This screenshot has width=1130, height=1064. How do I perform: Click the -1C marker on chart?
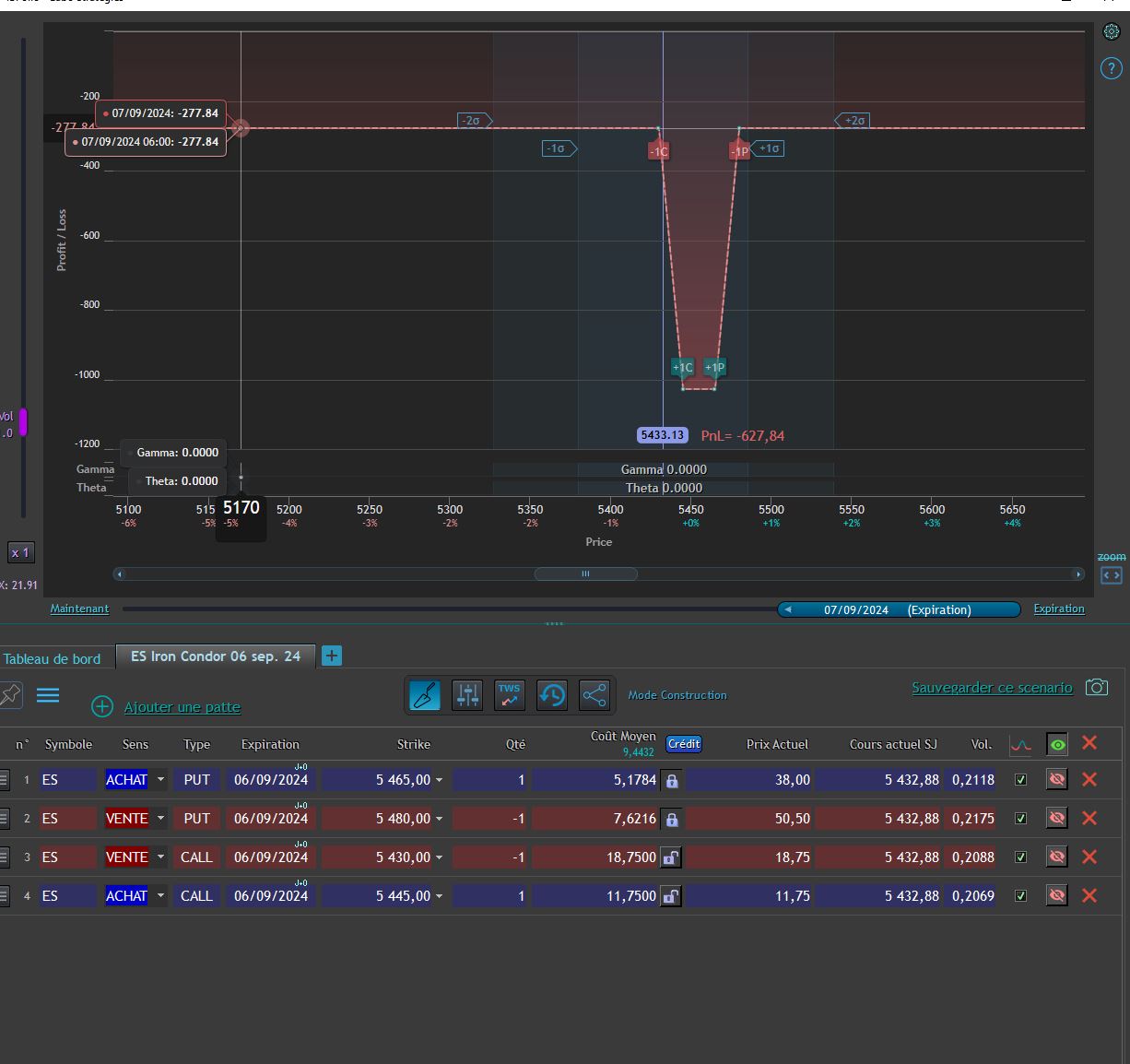[658, 151]
